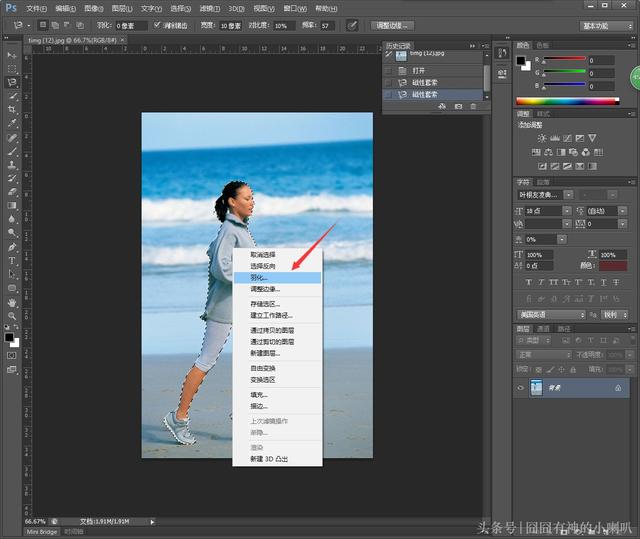Image resolution: width=640 pixels, height=539 pixels.
Task: Click the Zoom tool icon
Action: pos(12,316)
